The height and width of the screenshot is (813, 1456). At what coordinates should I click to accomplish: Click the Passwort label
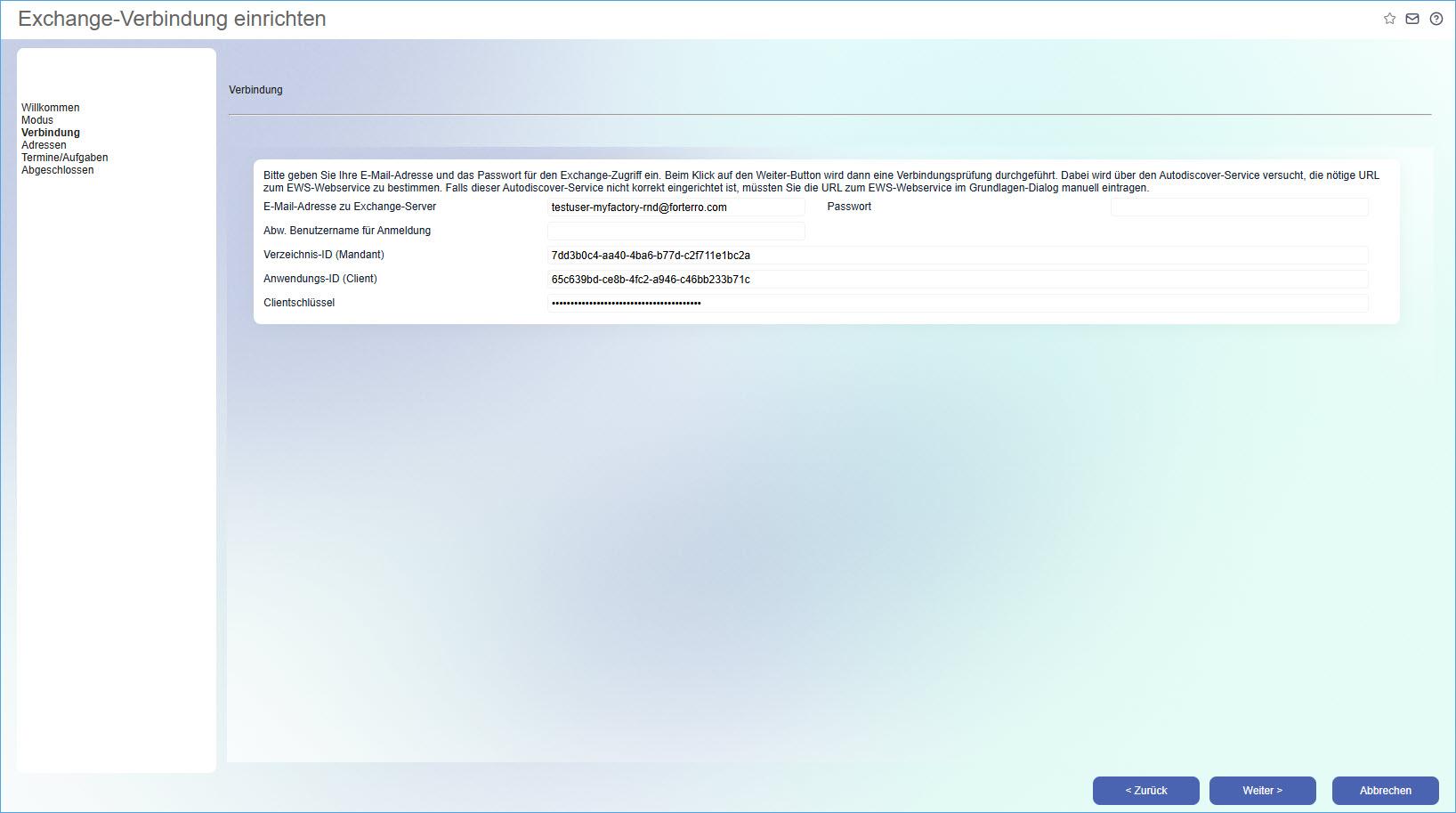tap(849, 207)
